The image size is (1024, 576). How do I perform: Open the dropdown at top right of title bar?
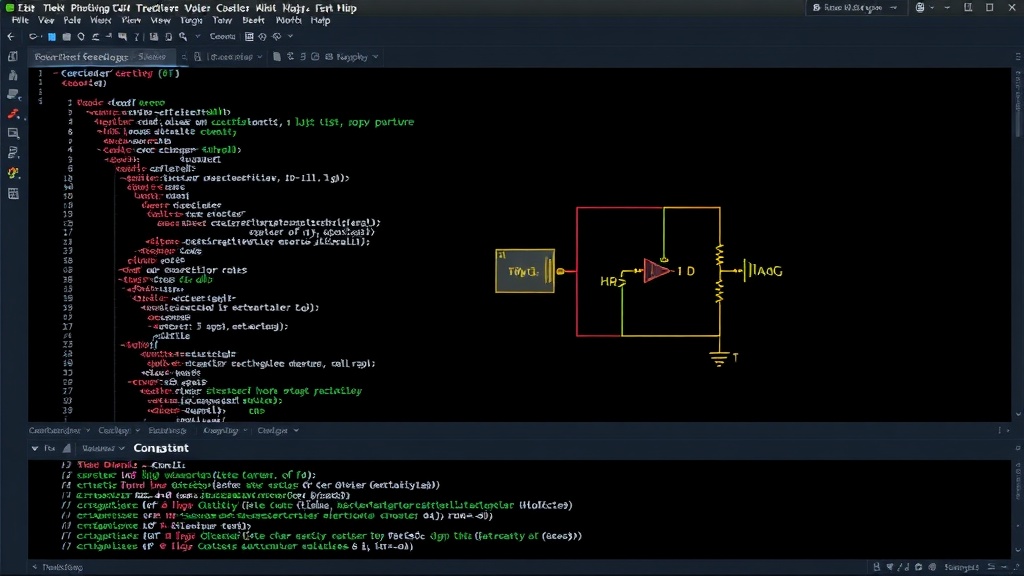click(855, 8)
